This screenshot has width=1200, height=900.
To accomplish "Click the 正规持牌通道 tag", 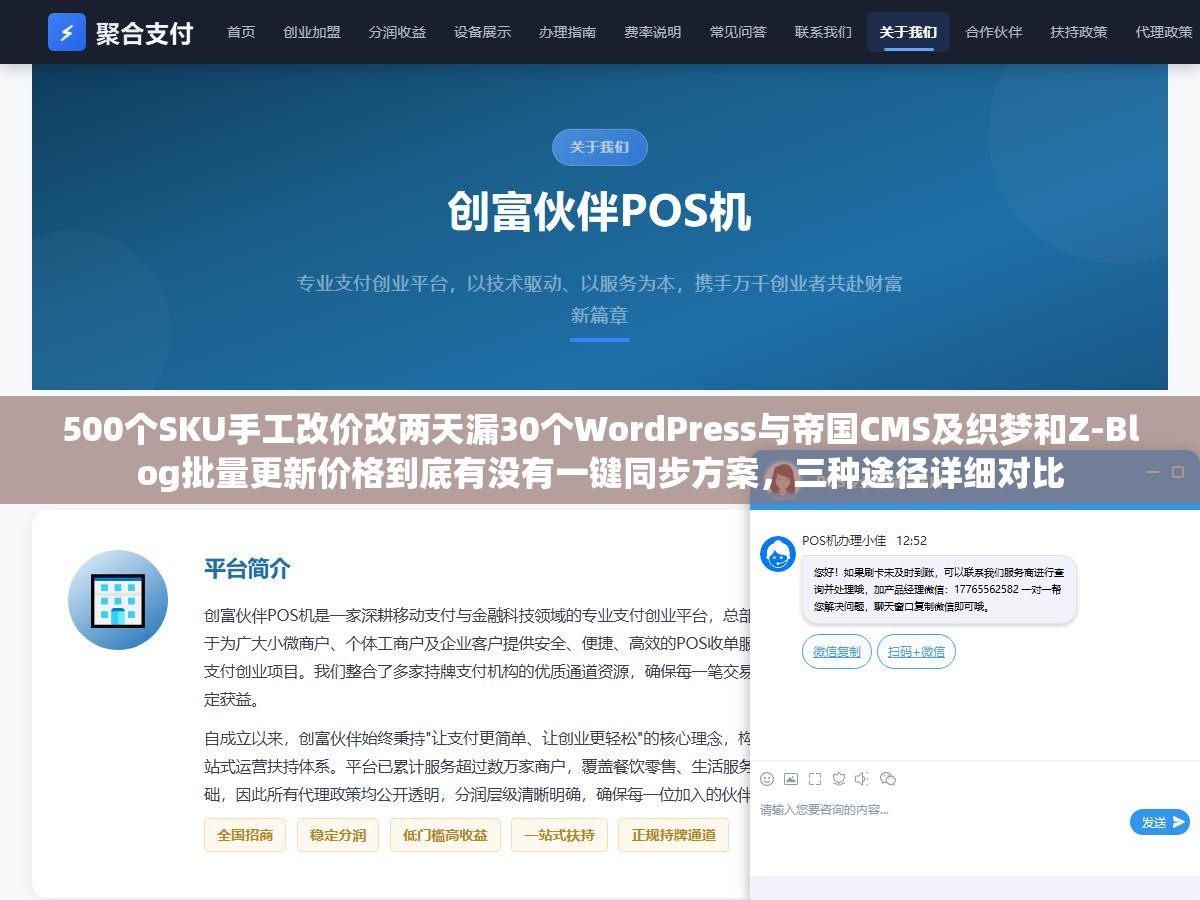I will pos(674,835).
